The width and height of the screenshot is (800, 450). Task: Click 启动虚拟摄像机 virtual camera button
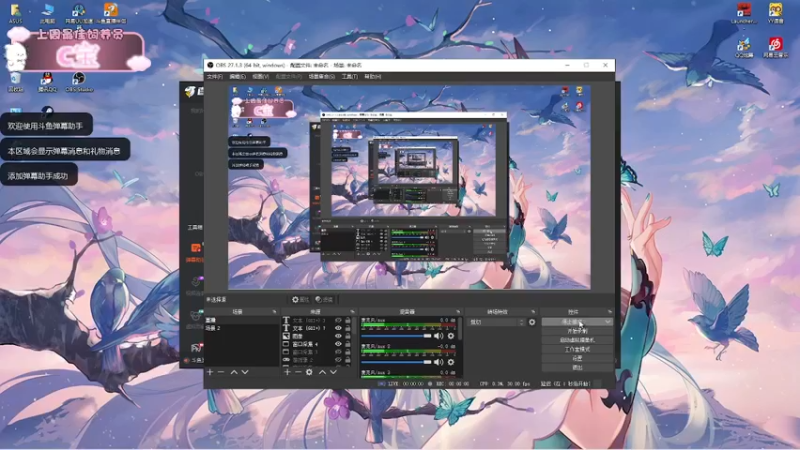click(577, 340)
